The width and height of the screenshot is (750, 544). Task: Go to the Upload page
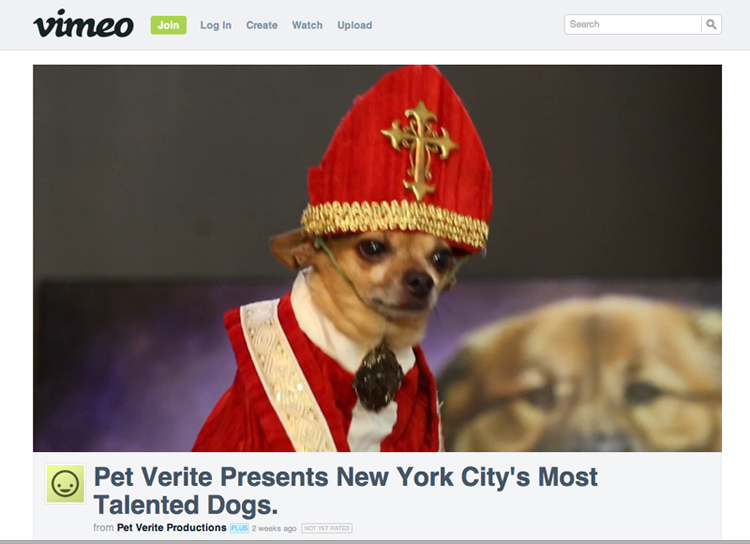coord(354,25)
